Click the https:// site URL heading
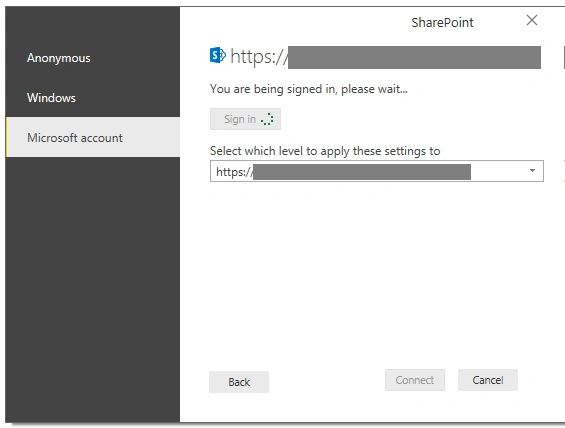The height and width of the screenshot is (428, 565). (x=386, y=57)
